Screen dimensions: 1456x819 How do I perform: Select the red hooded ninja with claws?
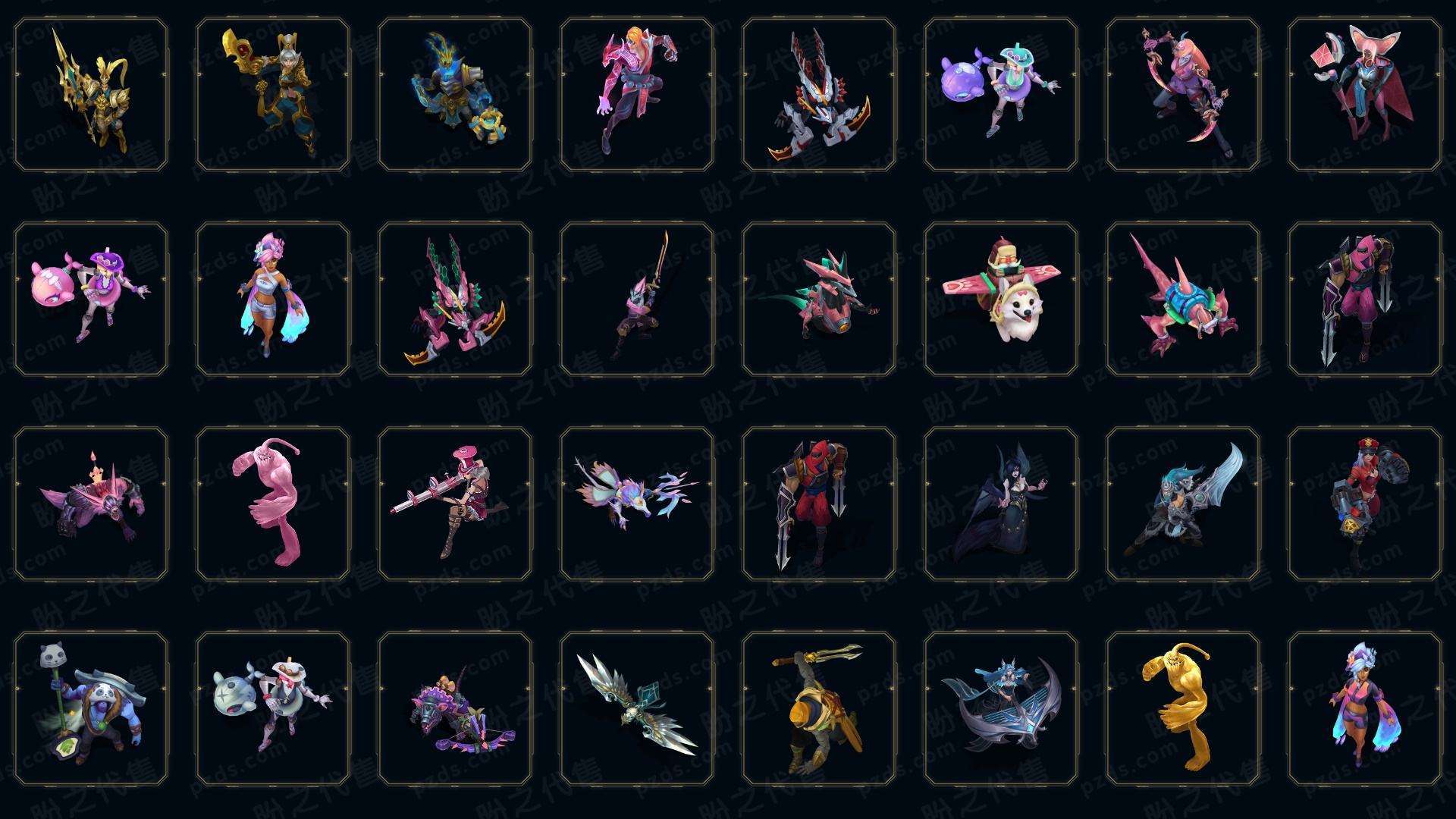[819, 504]
